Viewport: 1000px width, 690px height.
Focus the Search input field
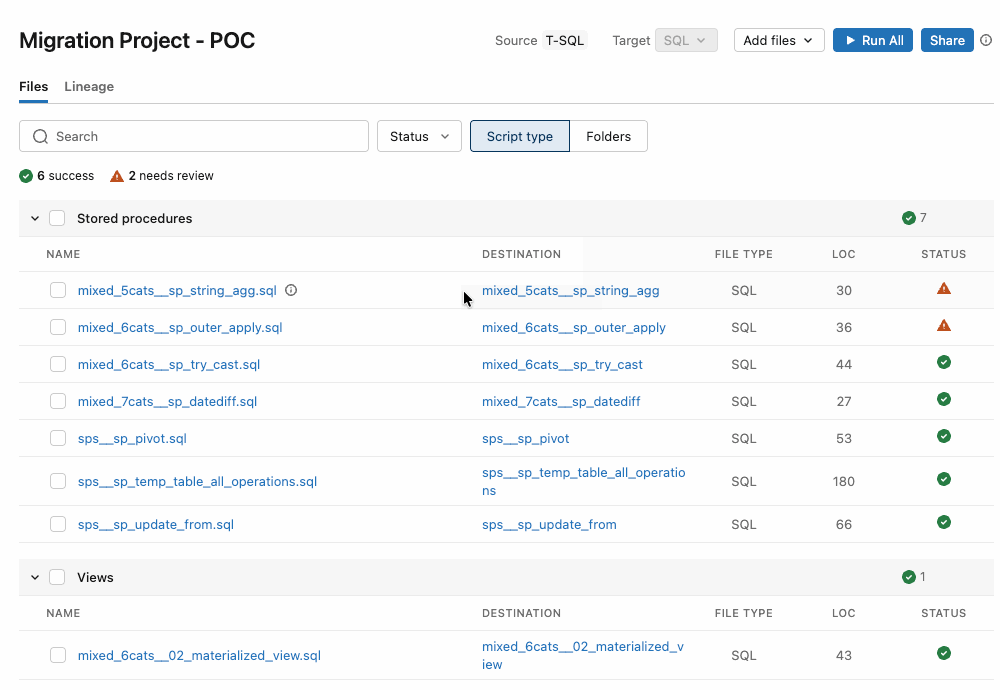pyautogui.click(x=194, y=136)
